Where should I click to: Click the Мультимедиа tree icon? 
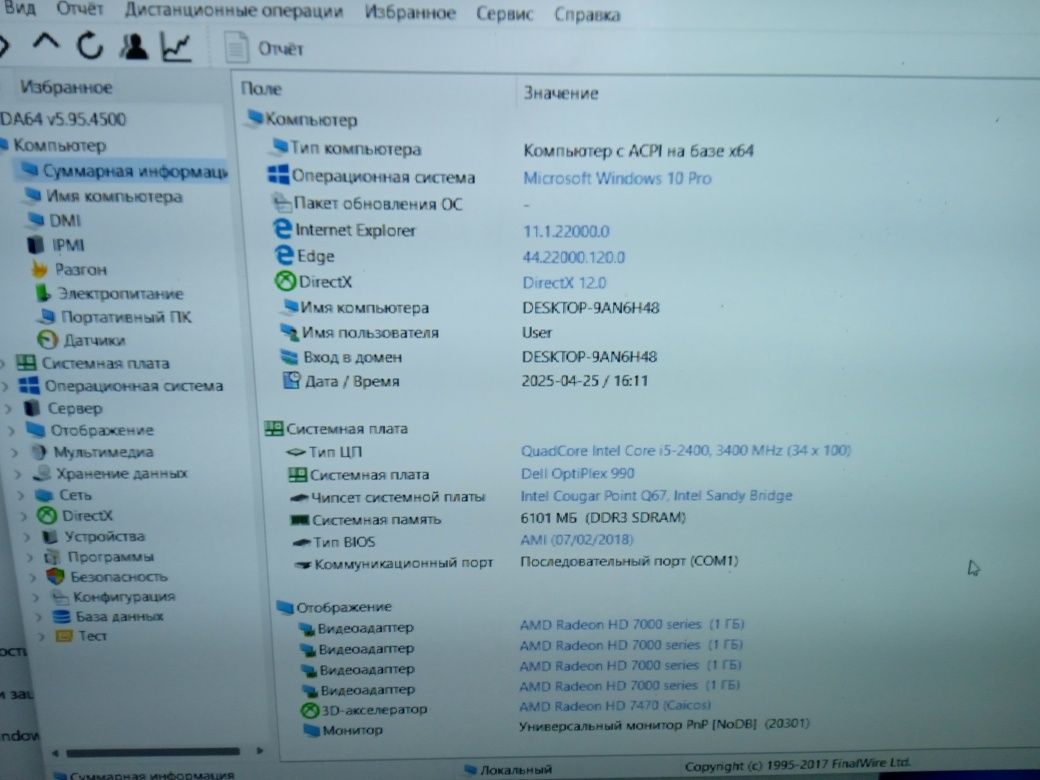pos(38,452)
